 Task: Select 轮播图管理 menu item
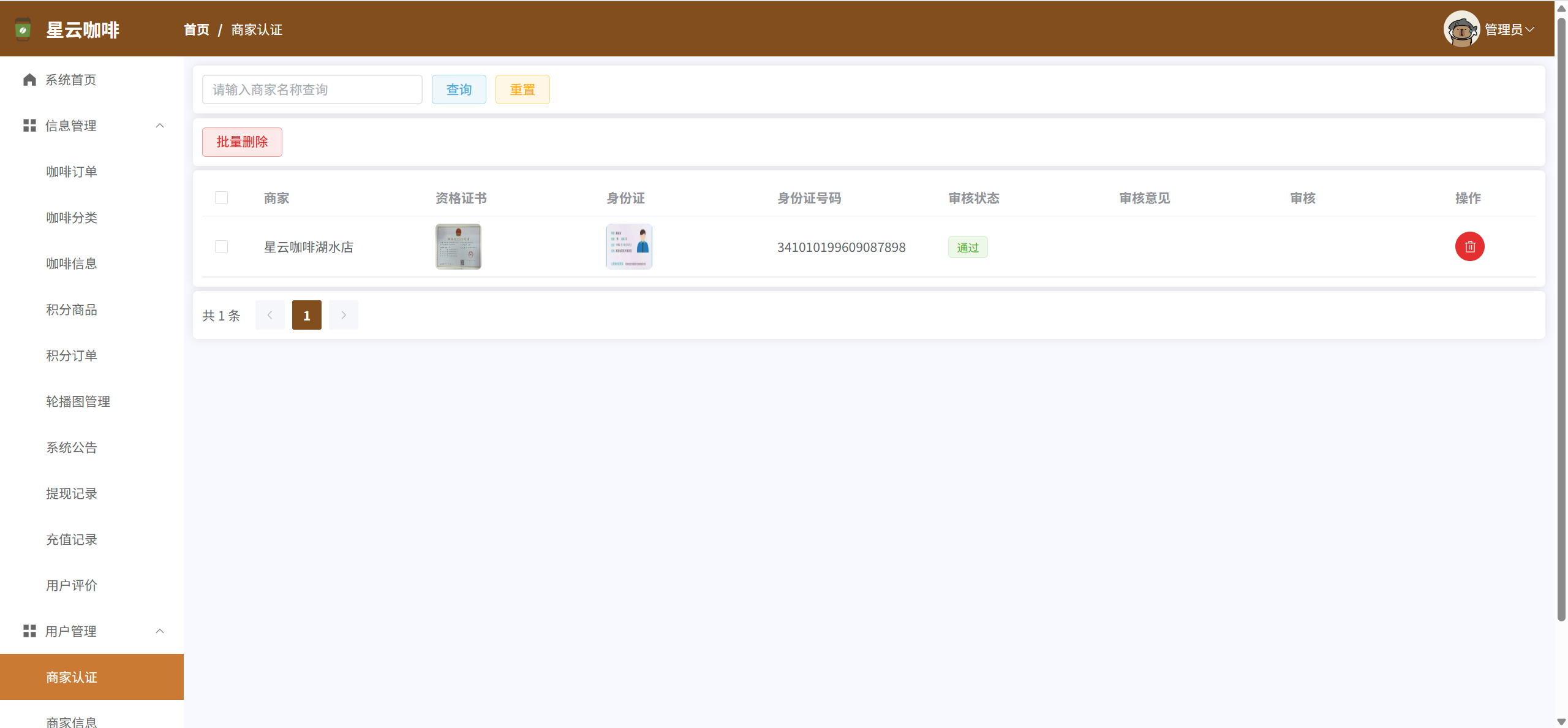[x=78, y=401]
